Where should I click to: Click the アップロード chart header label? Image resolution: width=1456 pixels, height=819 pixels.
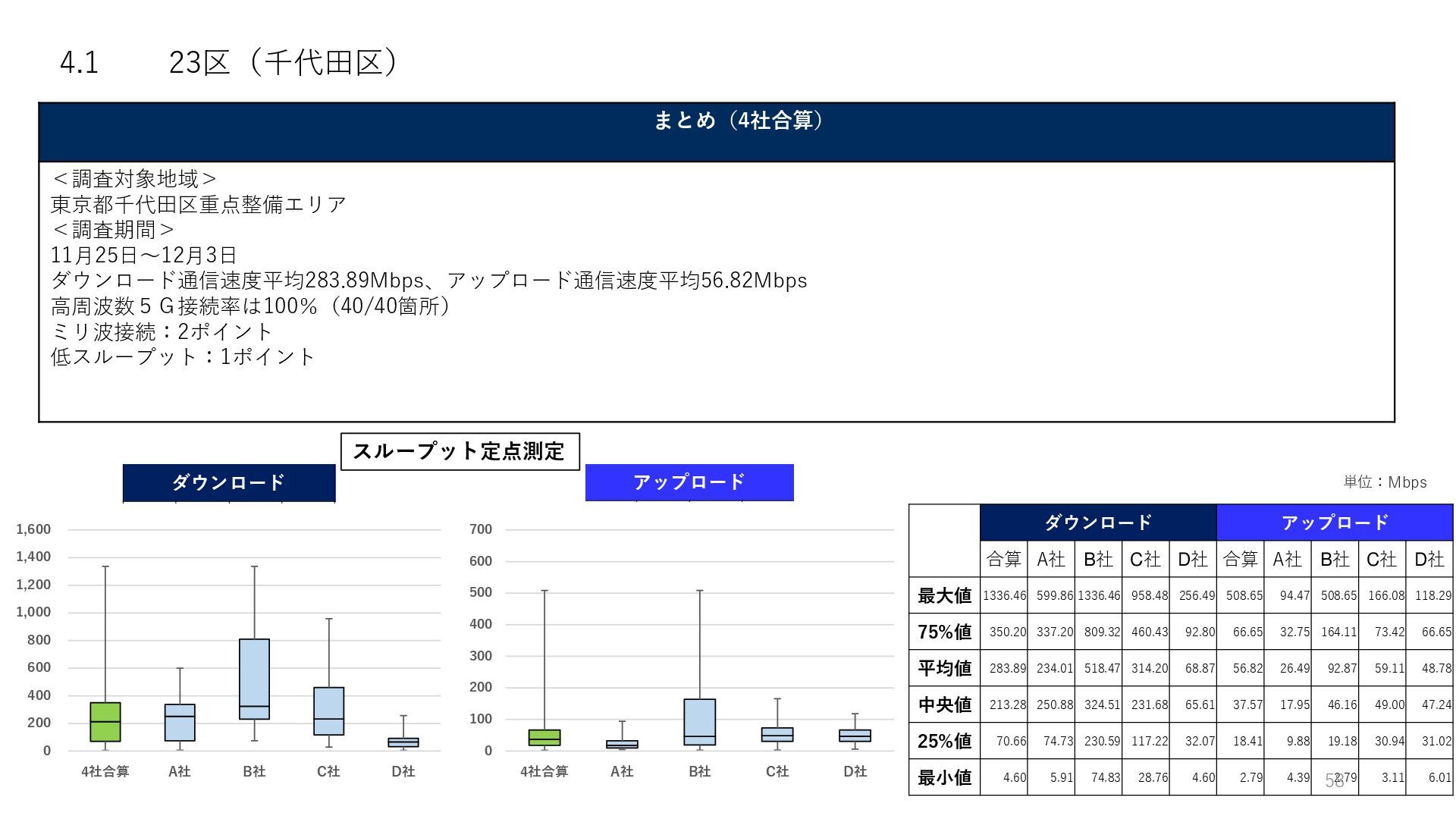tap(689, 482)
